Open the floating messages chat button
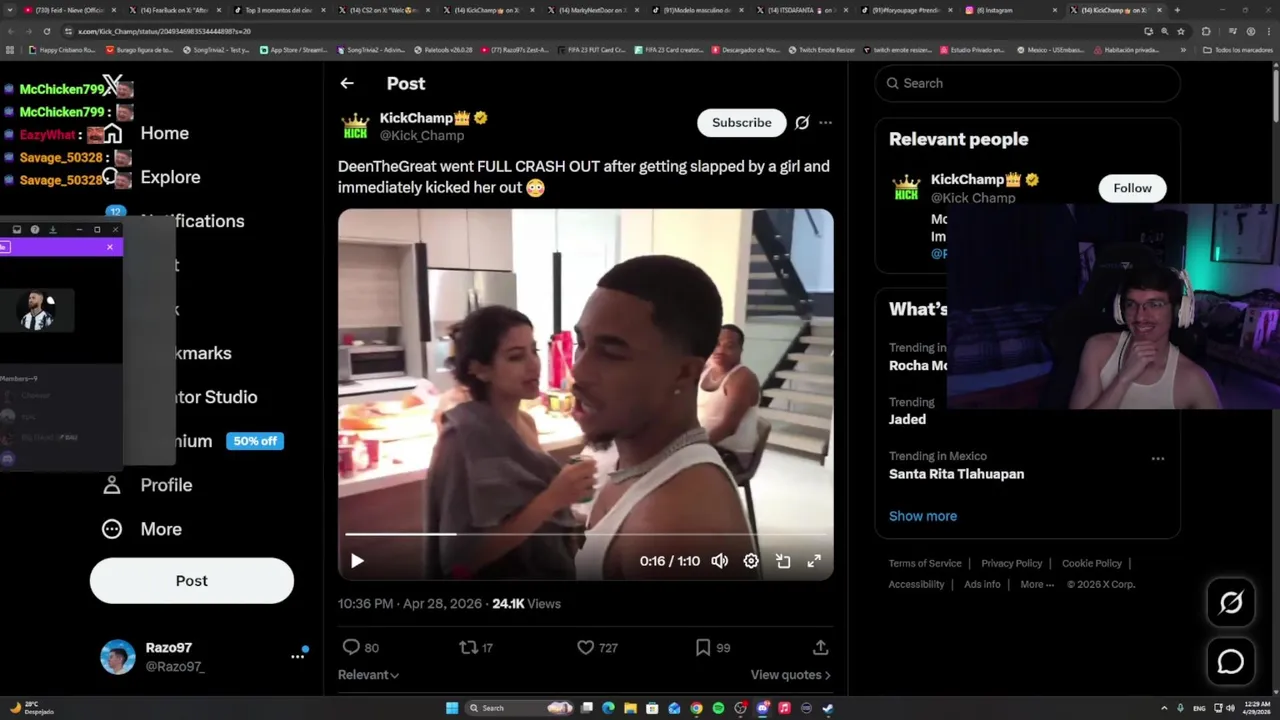The width and height of the screenshot is (1280, 720). coord(1231,662)
